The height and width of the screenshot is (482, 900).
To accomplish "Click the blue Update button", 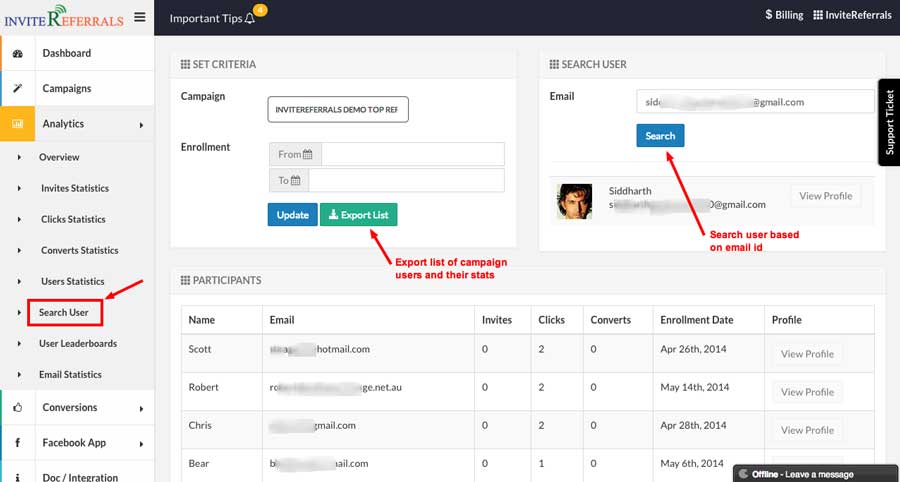I will (292, 215).
